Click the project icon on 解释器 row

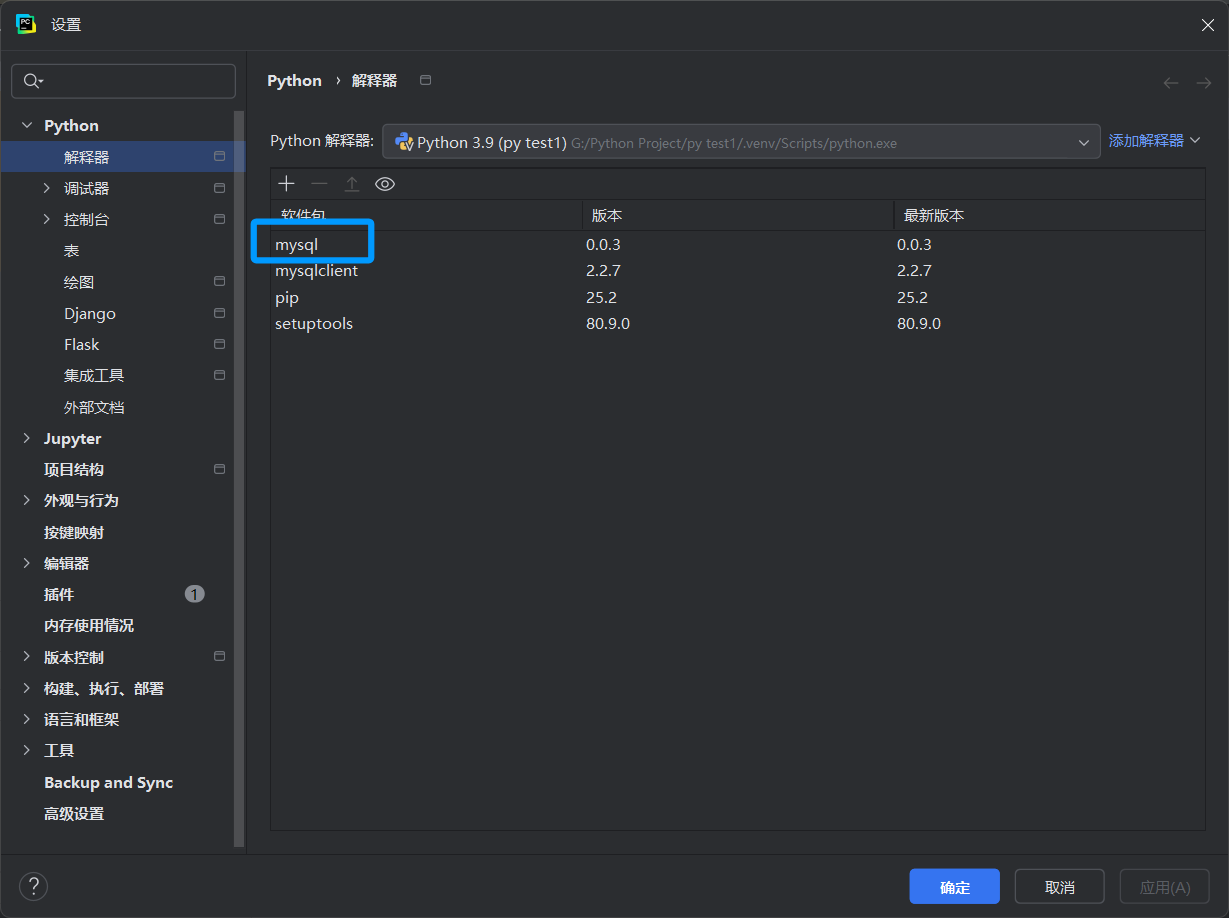[x=219, y=157]
